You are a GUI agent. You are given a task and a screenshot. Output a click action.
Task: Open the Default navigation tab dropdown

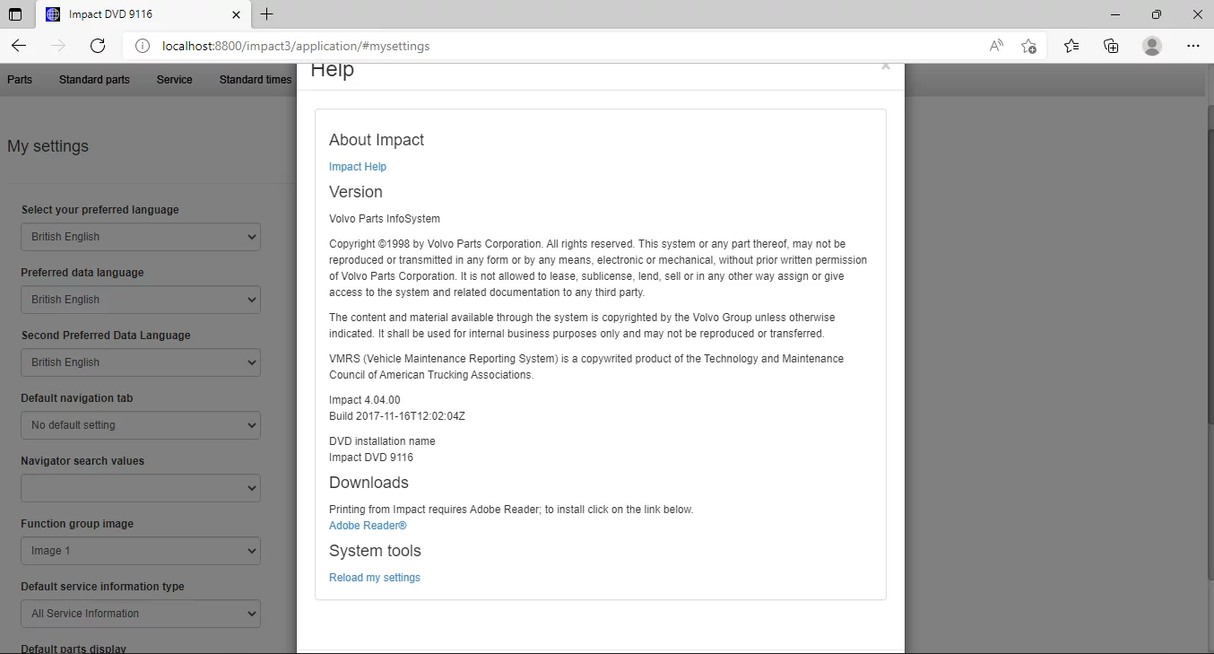[140, 425]
